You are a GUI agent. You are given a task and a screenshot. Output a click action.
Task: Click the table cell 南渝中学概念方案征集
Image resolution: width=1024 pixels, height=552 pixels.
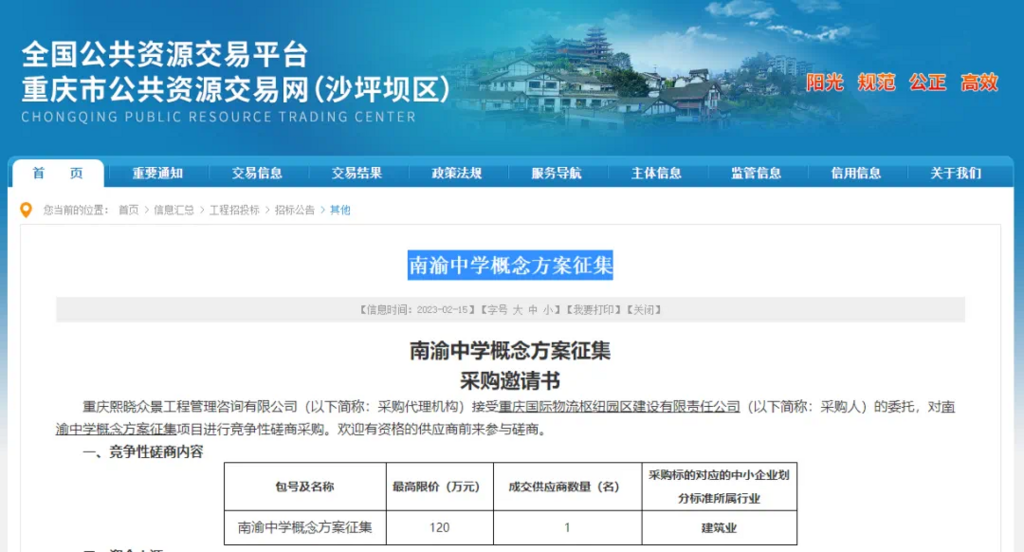coord(305,527)
